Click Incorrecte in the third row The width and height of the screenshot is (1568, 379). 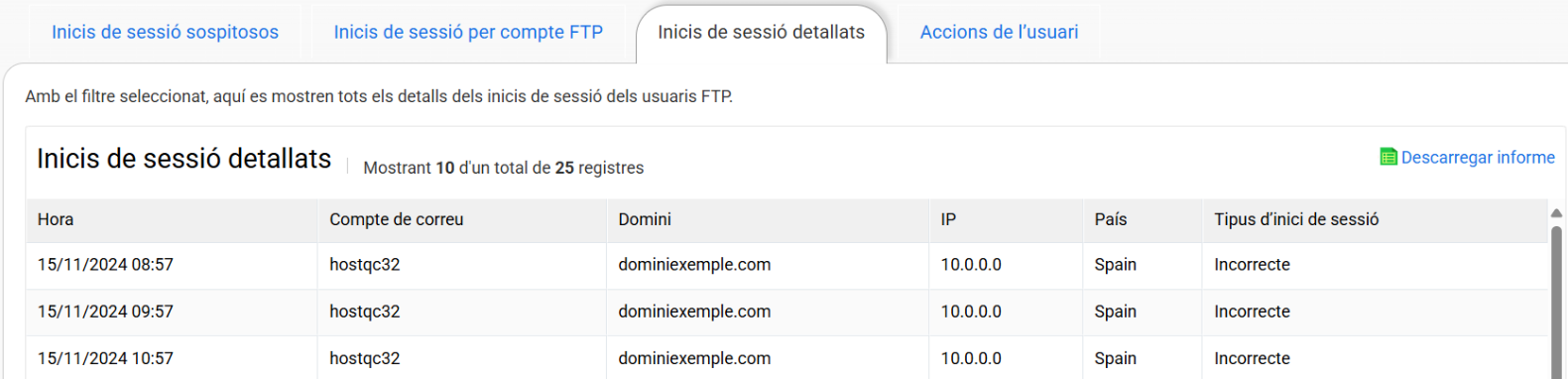(1252, 358)
